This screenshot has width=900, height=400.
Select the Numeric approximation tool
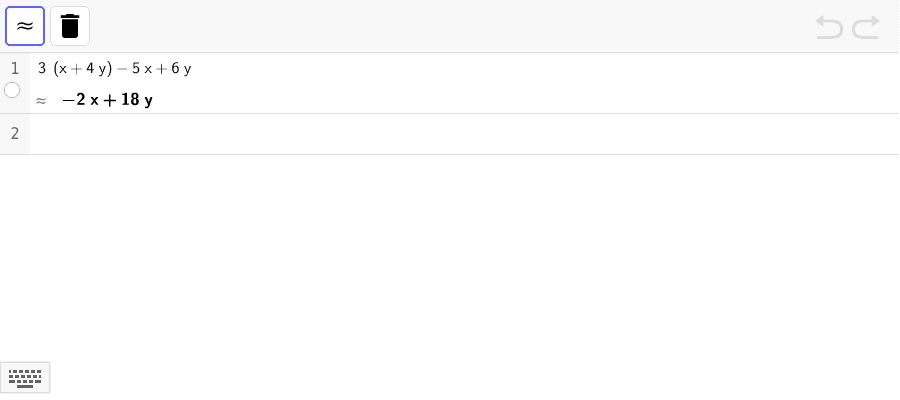[x=25, y=26]
